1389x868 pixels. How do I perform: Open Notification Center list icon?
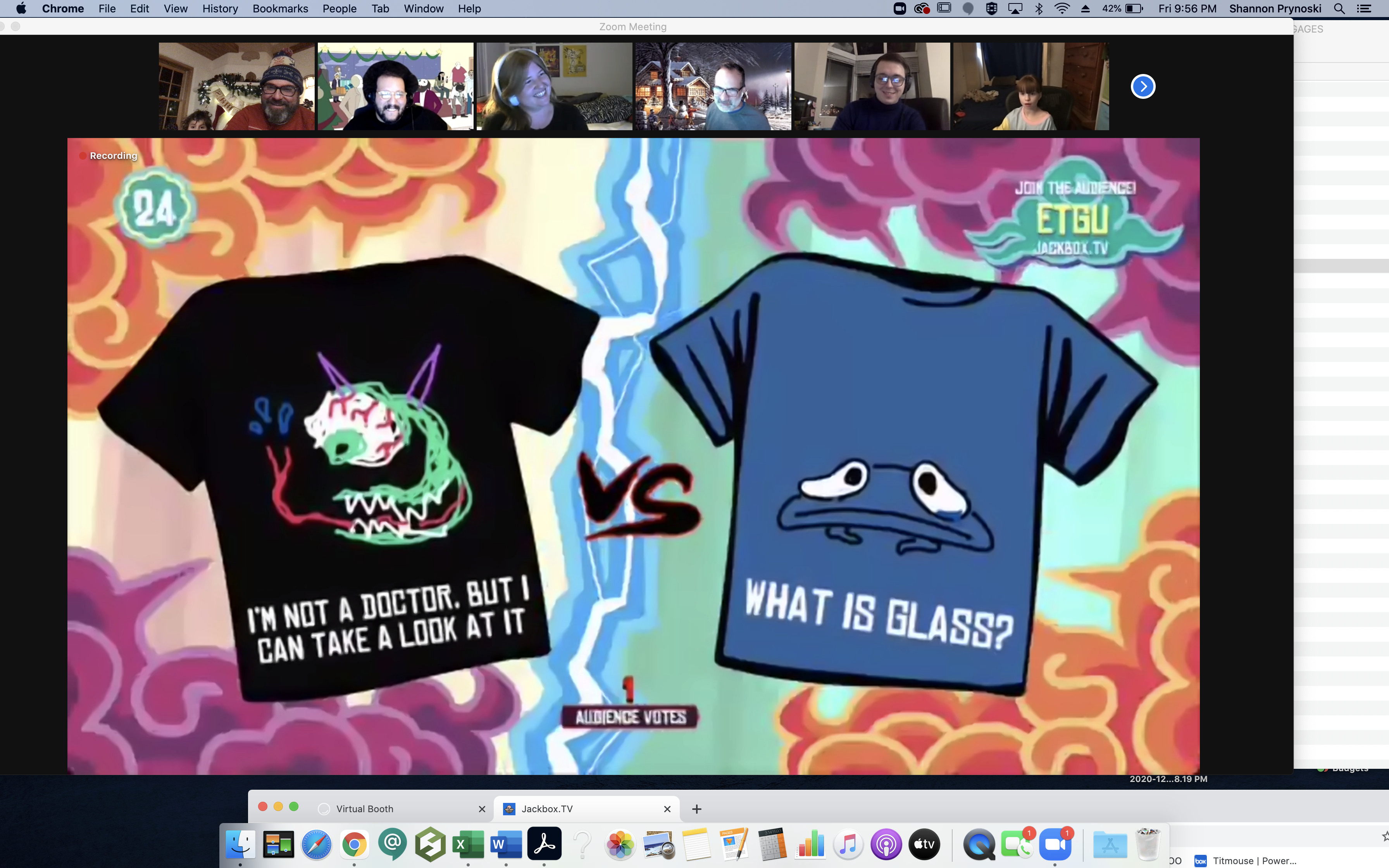click(x=1364, y=9)
